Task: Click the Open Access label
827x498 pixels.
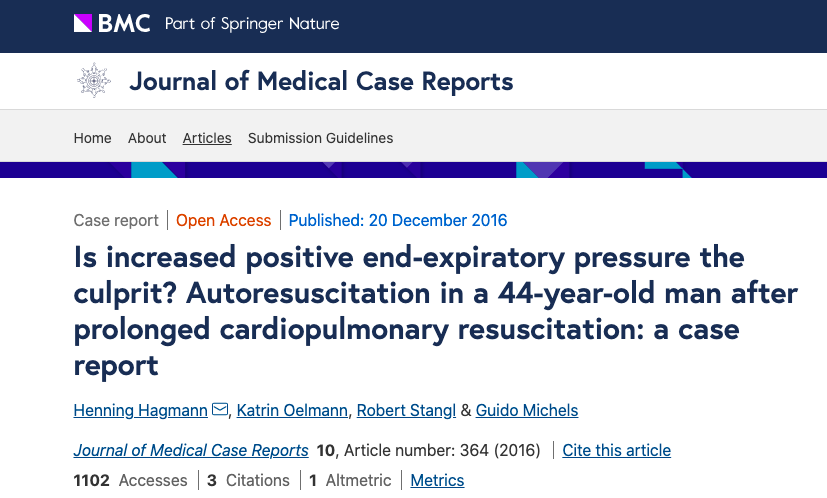Action: click(224, 220)
